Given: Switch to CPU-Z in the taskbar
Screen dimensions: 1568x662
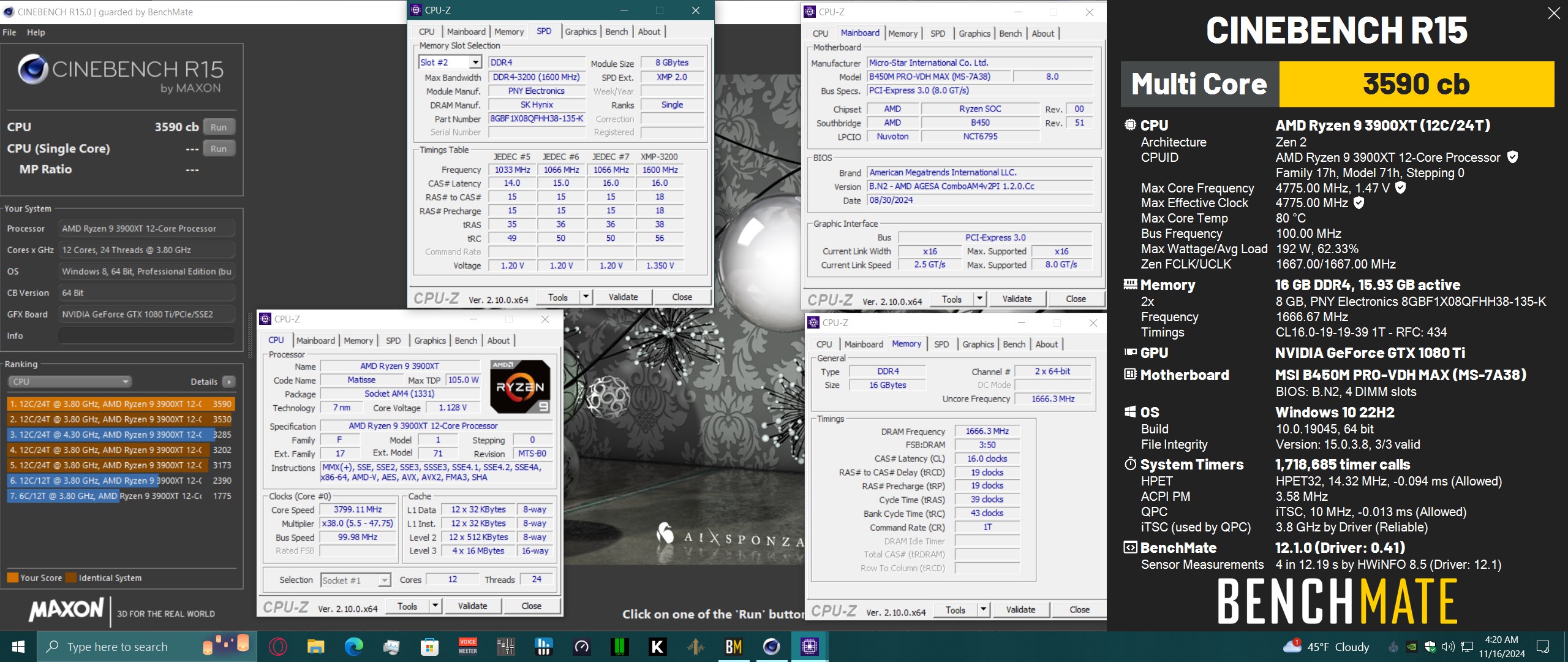Looking at the screenshot, I should point(809,647).
